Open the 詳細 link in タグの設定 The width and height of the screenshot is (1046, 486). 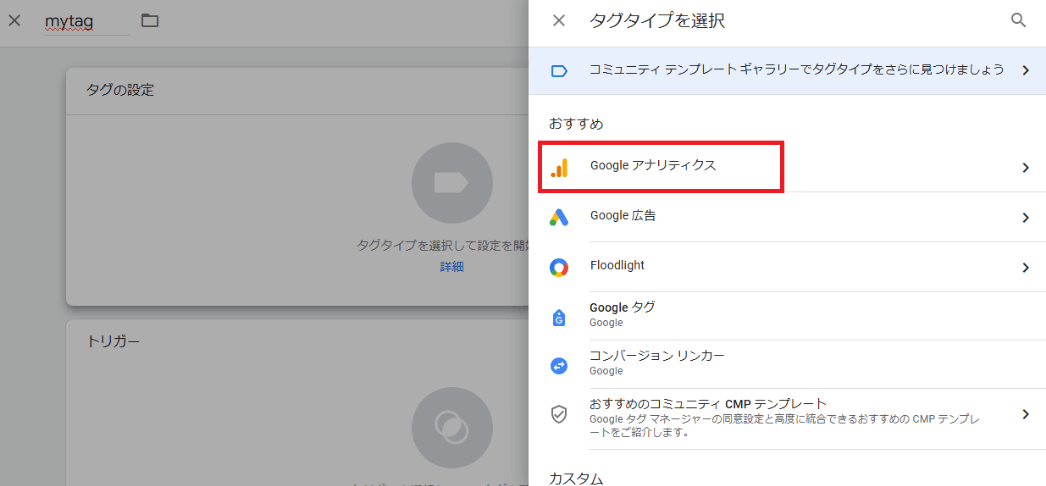pyautogui.click(x=452, y=267)
